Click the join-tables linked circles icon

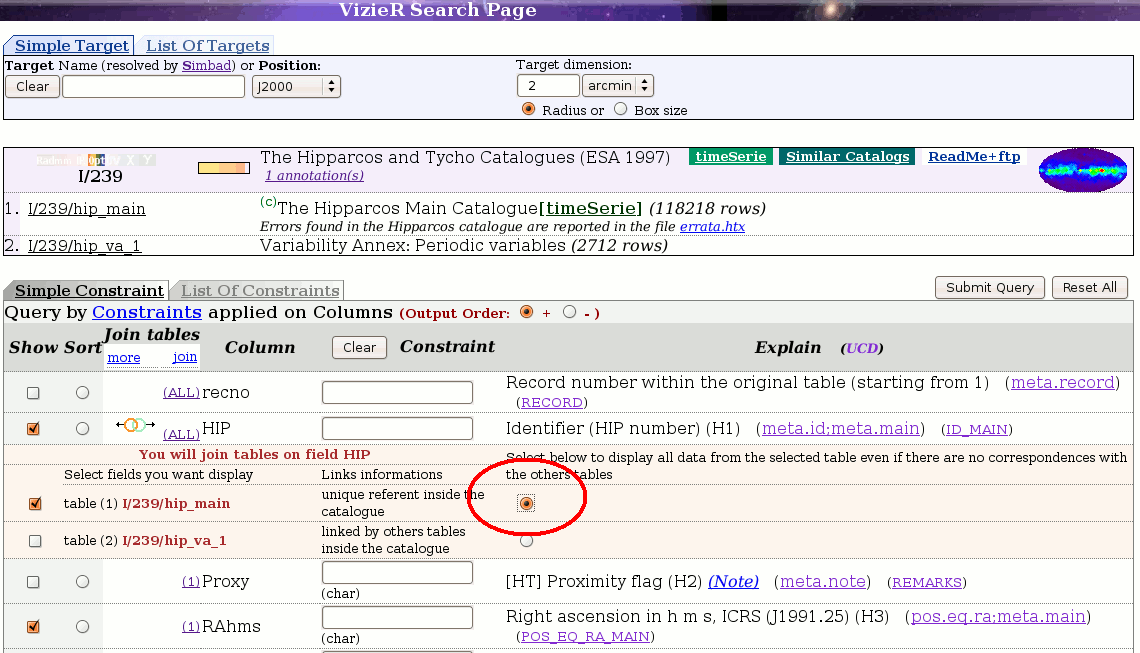click(x=135, y=425)
